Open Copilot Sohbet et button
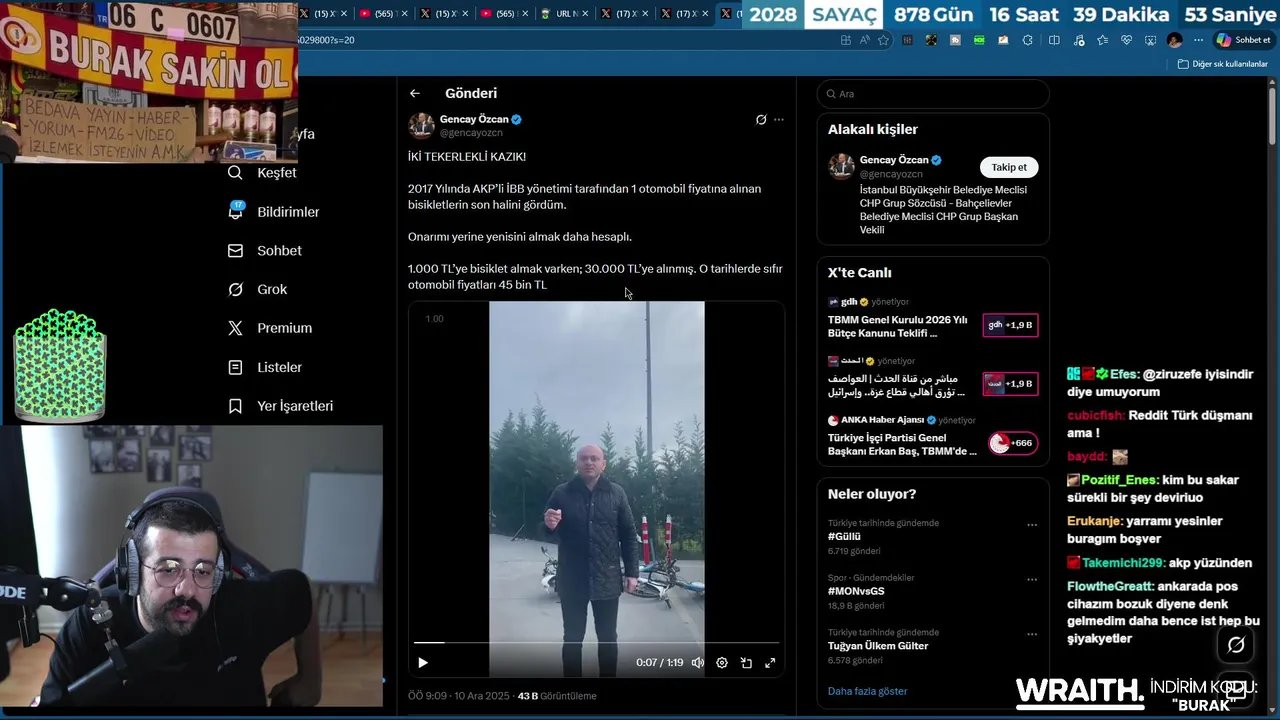This screenshot has width=1280, height=720. click(1243, 40)
